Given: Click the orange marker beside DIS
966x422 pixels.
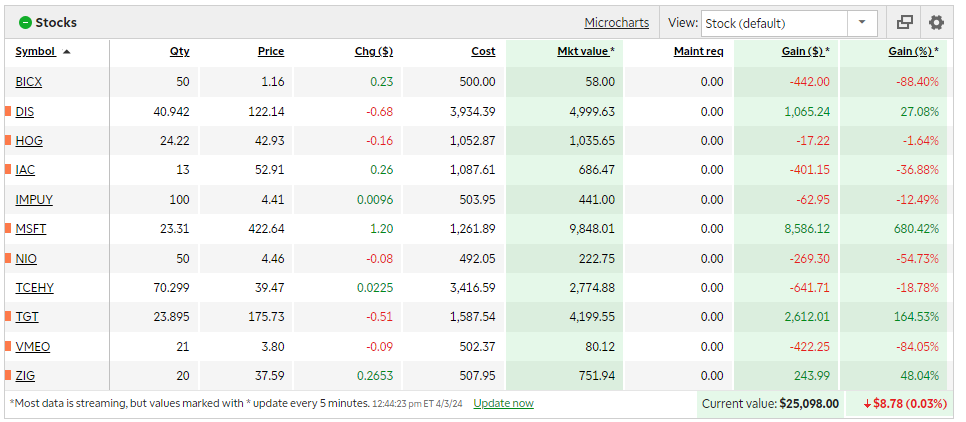Looking at the screenshot, I should tap(8, 112).
